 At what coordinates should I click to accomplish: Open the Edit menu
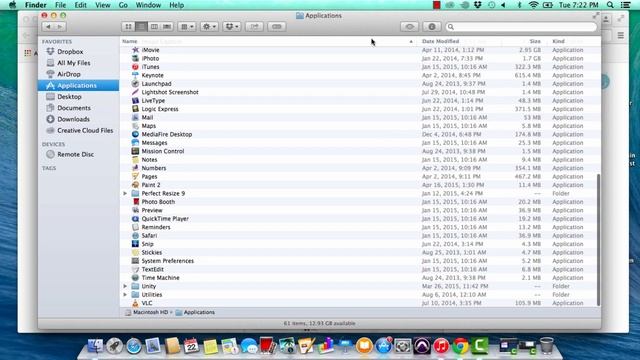[x=80, y=5]
